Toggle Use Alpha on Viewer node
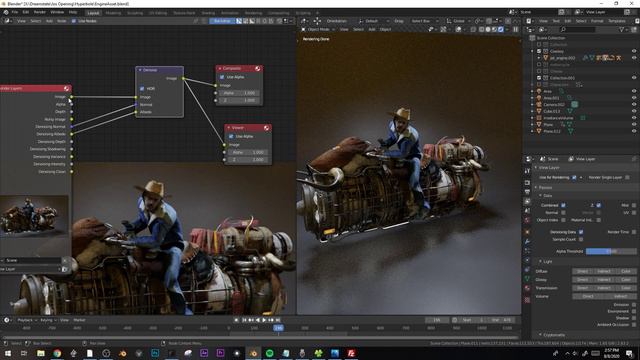Image resolution: width=640 pixels, height=360 pixels. (x=231, y=136)
